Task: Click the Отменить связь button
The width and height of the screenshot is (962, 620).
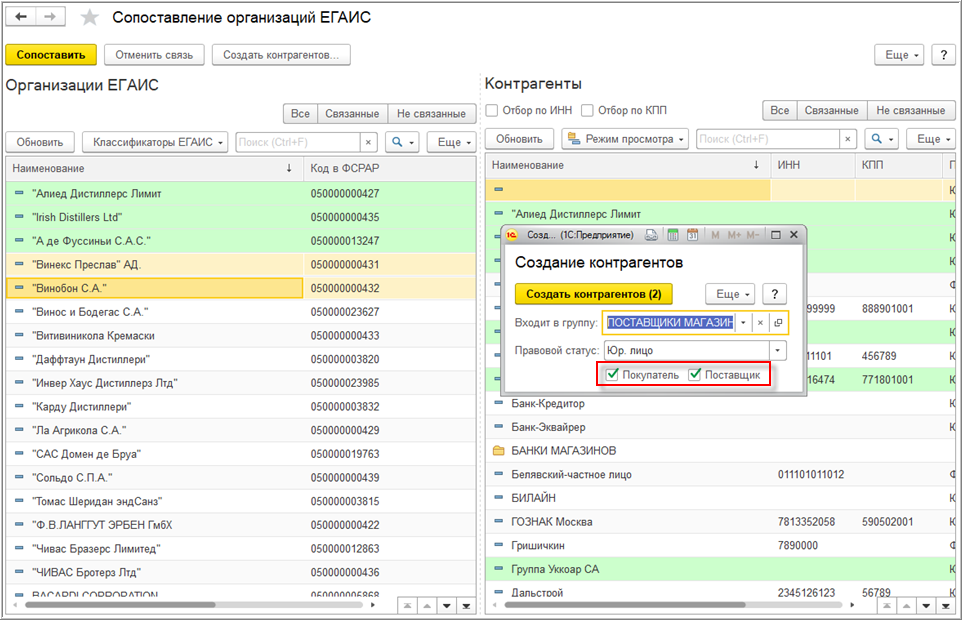Action: tap(154, 55)
